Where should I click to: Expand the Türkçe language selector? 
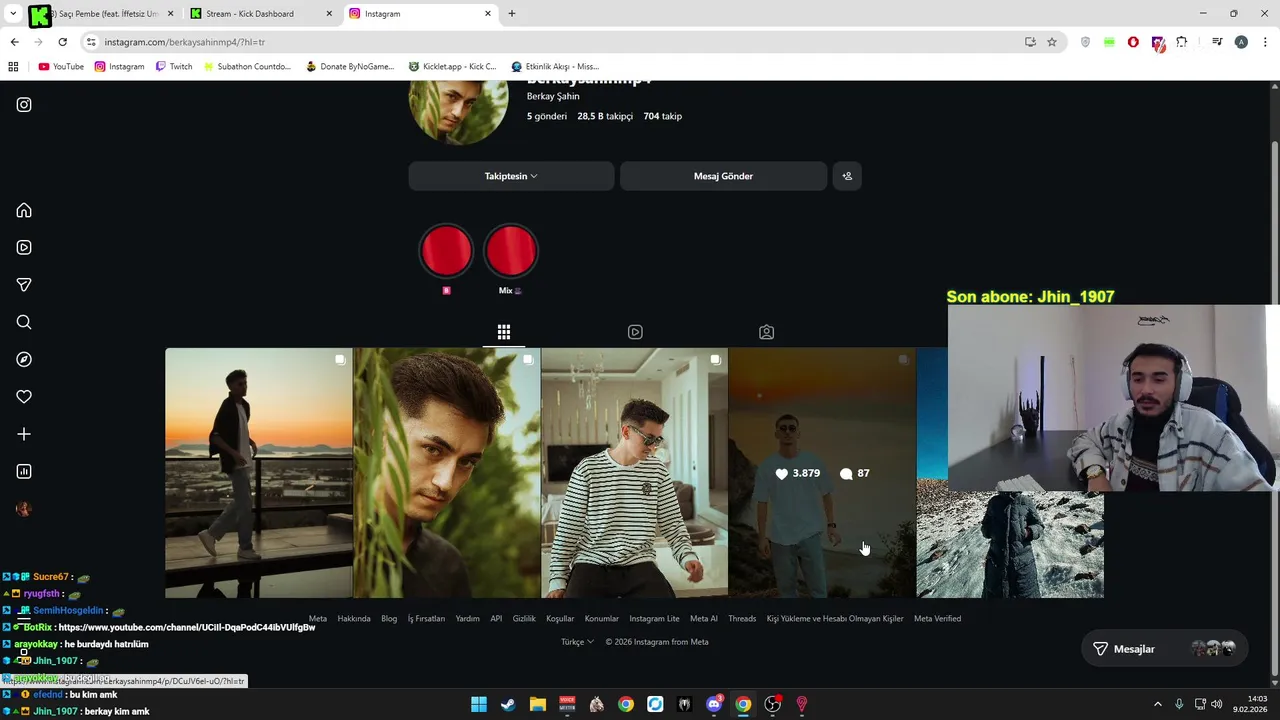(x=577, y=642)
